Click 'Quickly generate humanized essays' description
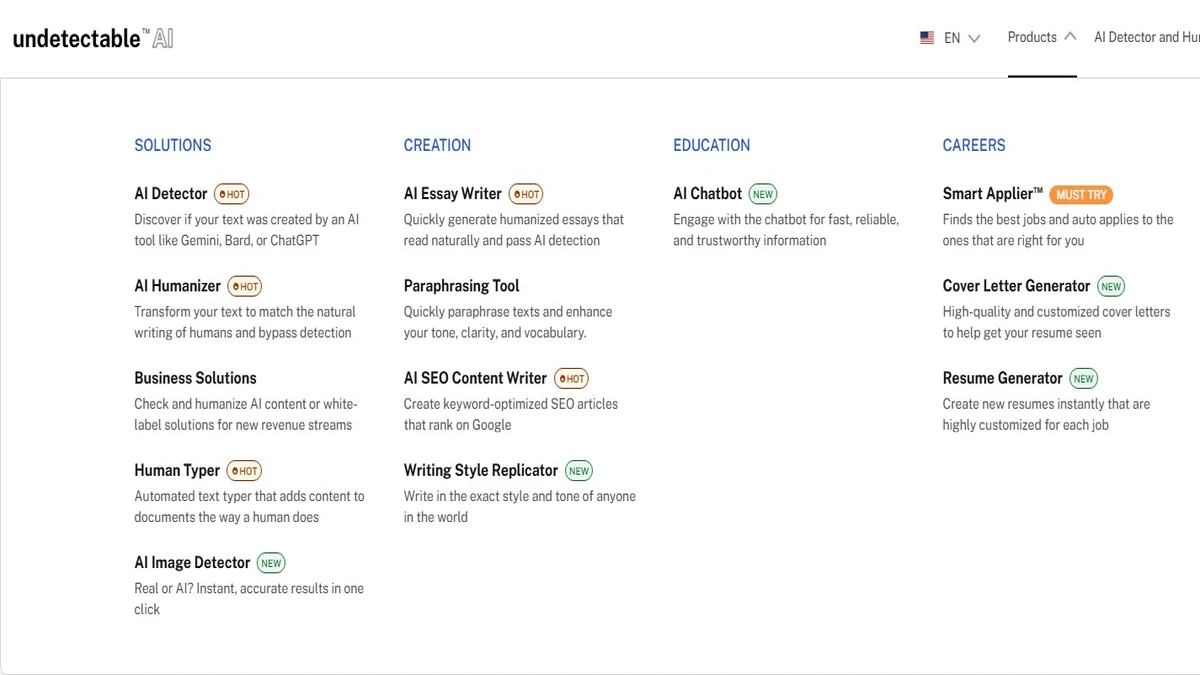The image size is (1200, 675). pyautogui.click(x=514, y=230)
